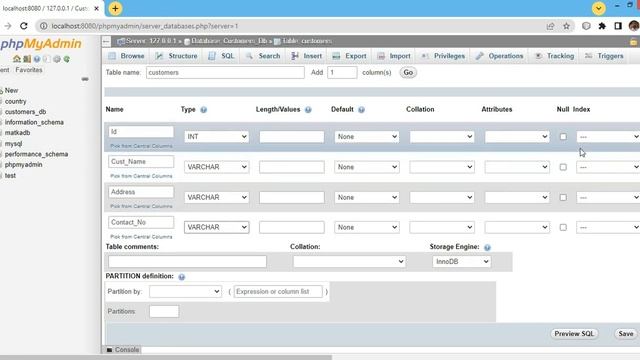This screenshot has width=640, height=360.
Task: Open Index dropdown for Id row
Action: click(608, 137)
